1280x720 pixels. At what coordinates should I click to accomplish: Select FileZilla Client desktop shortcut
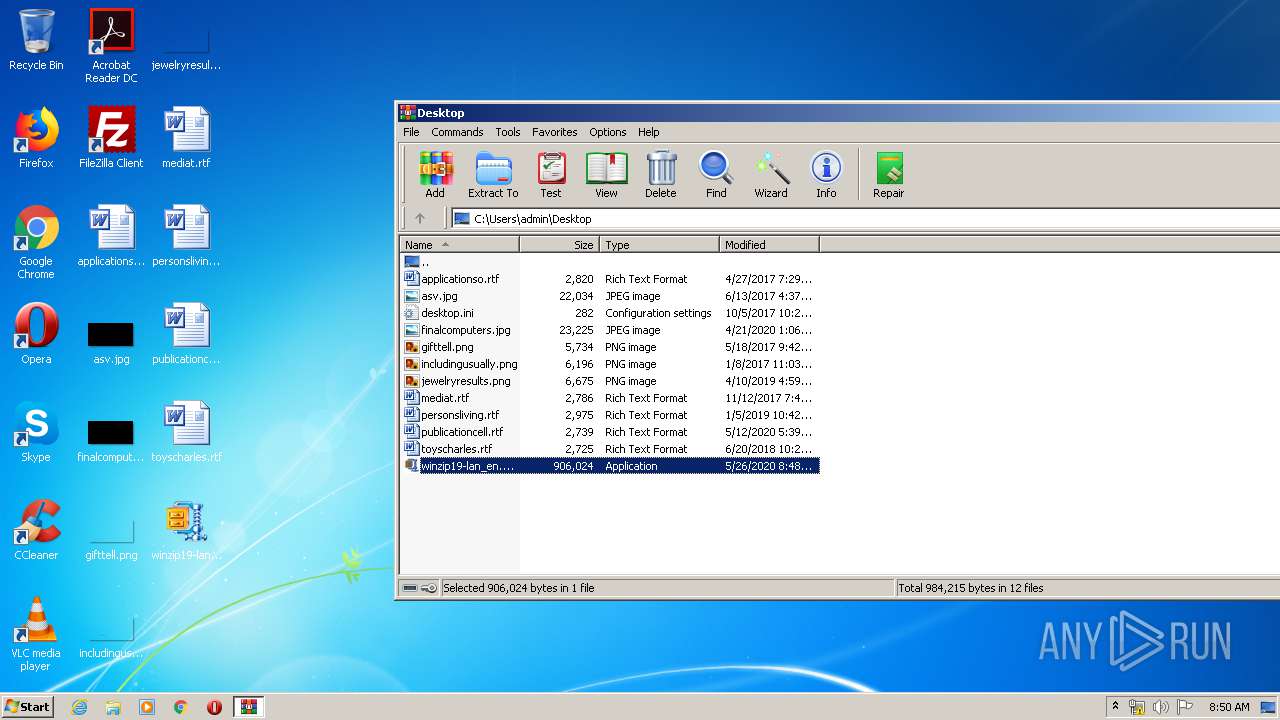click(111, 138)
